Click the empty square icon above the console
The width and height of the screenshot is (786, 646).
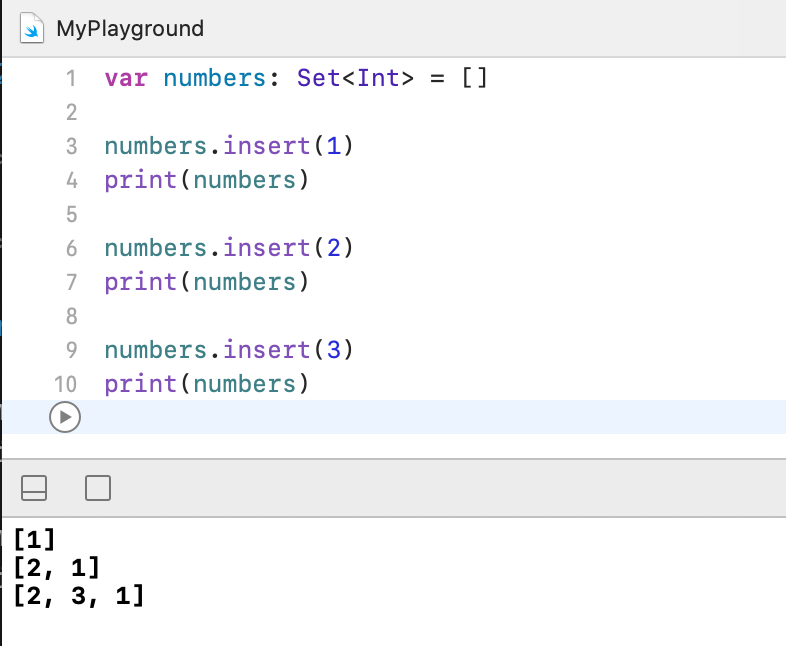coord(98,488)
